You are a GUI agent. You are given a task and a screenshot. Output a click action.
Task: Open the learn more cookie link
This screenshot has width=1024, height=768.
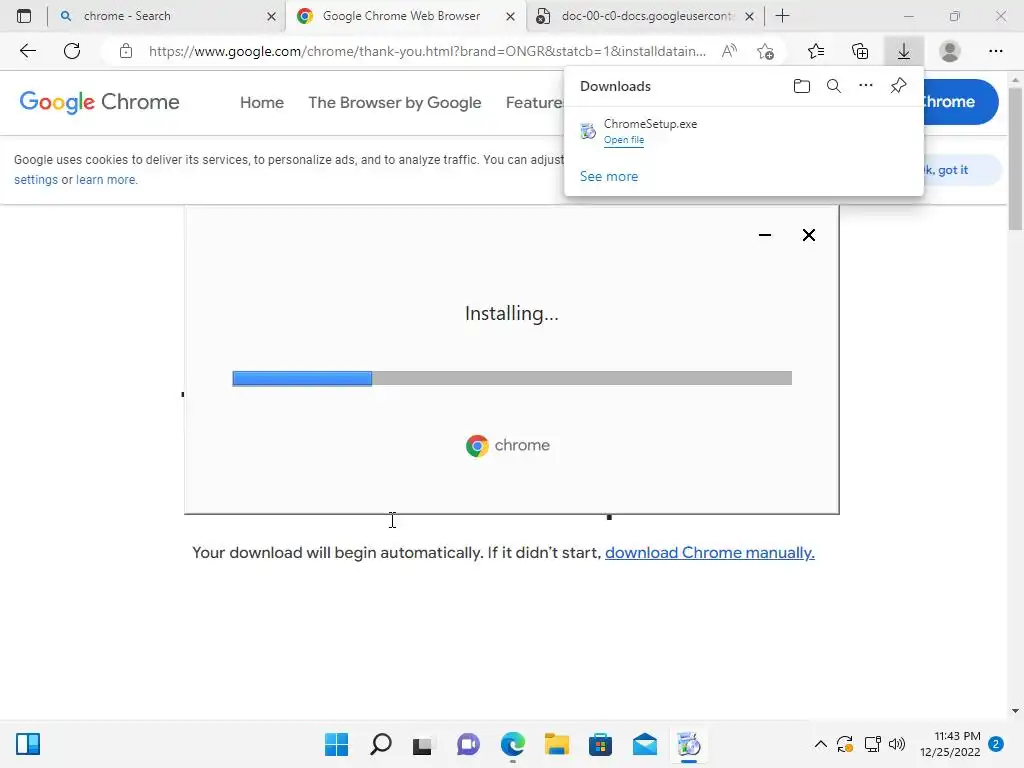pos(106,180)
